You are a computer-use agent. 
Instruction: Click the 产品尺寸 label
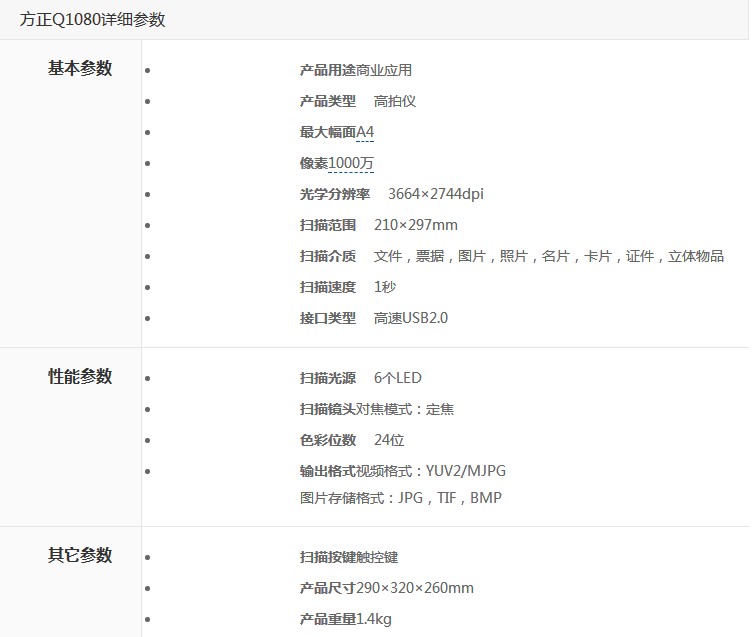tap(327, 588)
